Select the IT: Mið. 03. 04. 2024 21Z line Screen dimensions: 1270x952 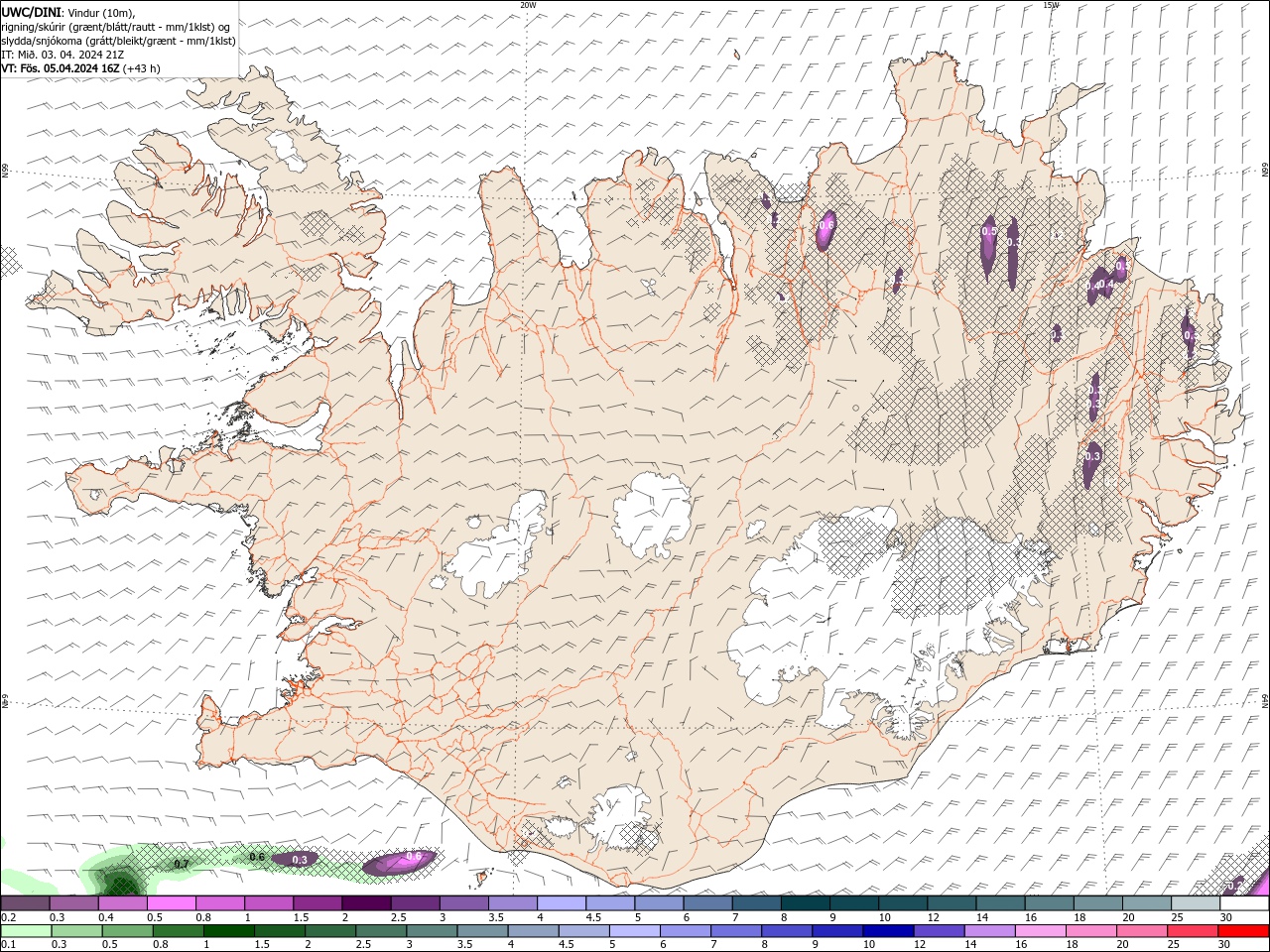63,55
